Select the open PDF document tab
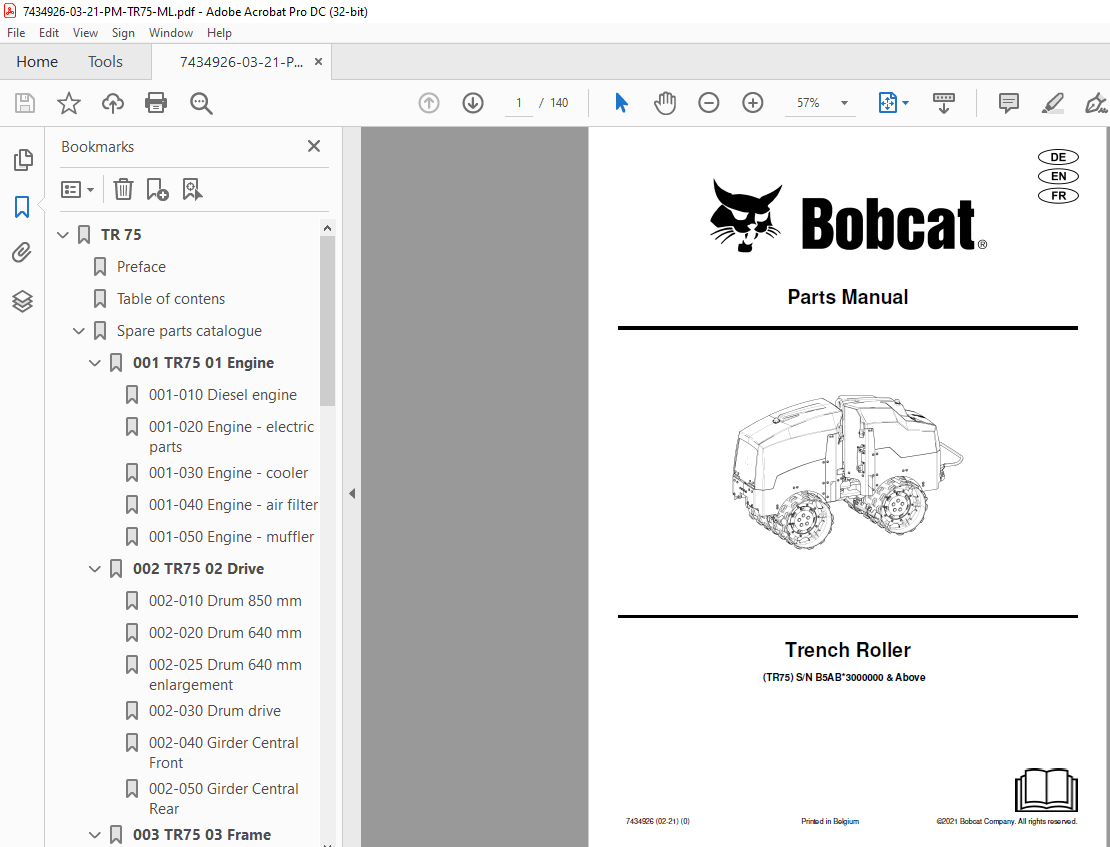1110x847 pixels. (x=241, y=62)
